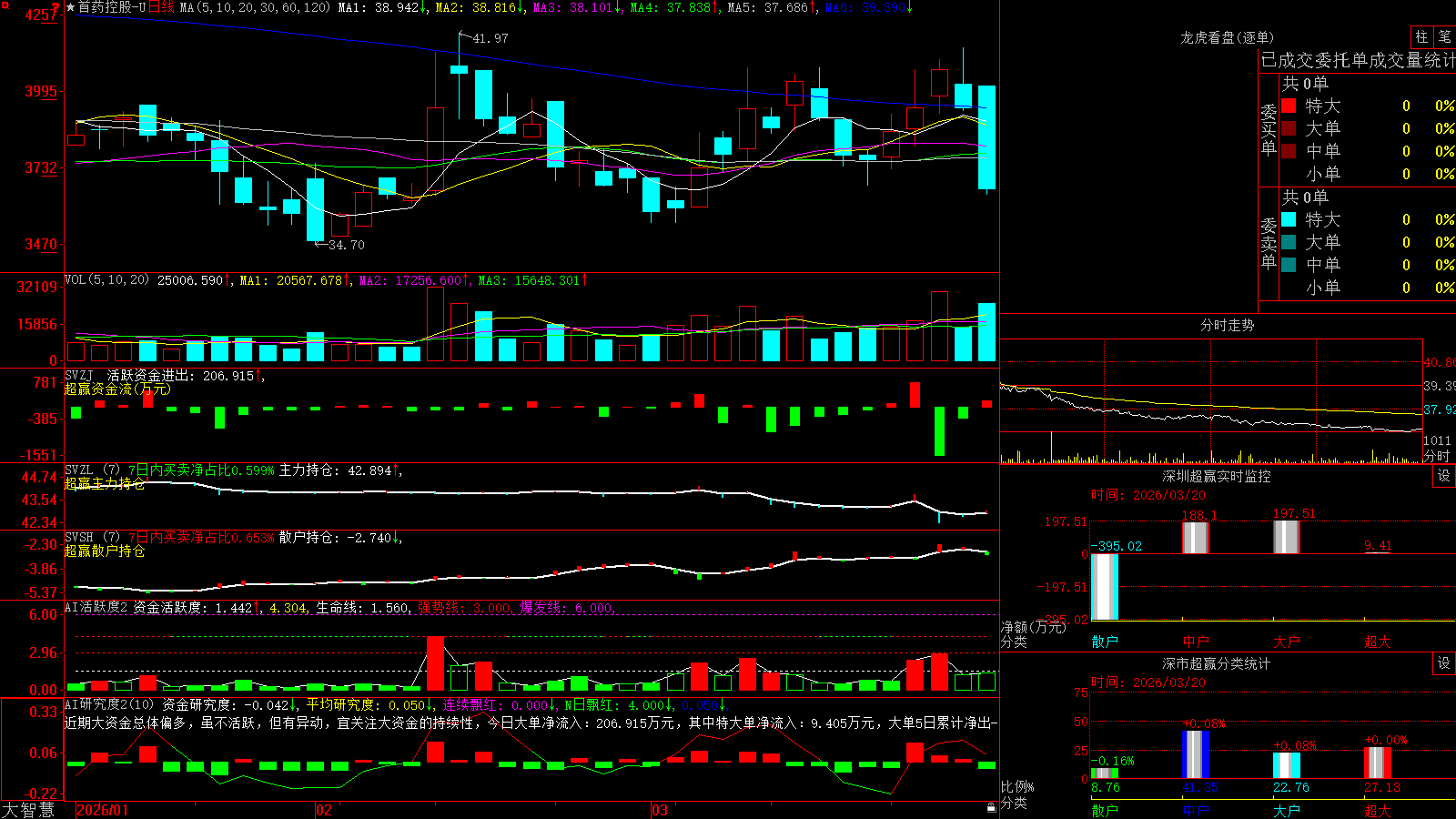Open MA(5,10,20,30,60,120) indicator parameters
Image resolution: width=1456 pixels, height=819 pixels.
point(255,7)
